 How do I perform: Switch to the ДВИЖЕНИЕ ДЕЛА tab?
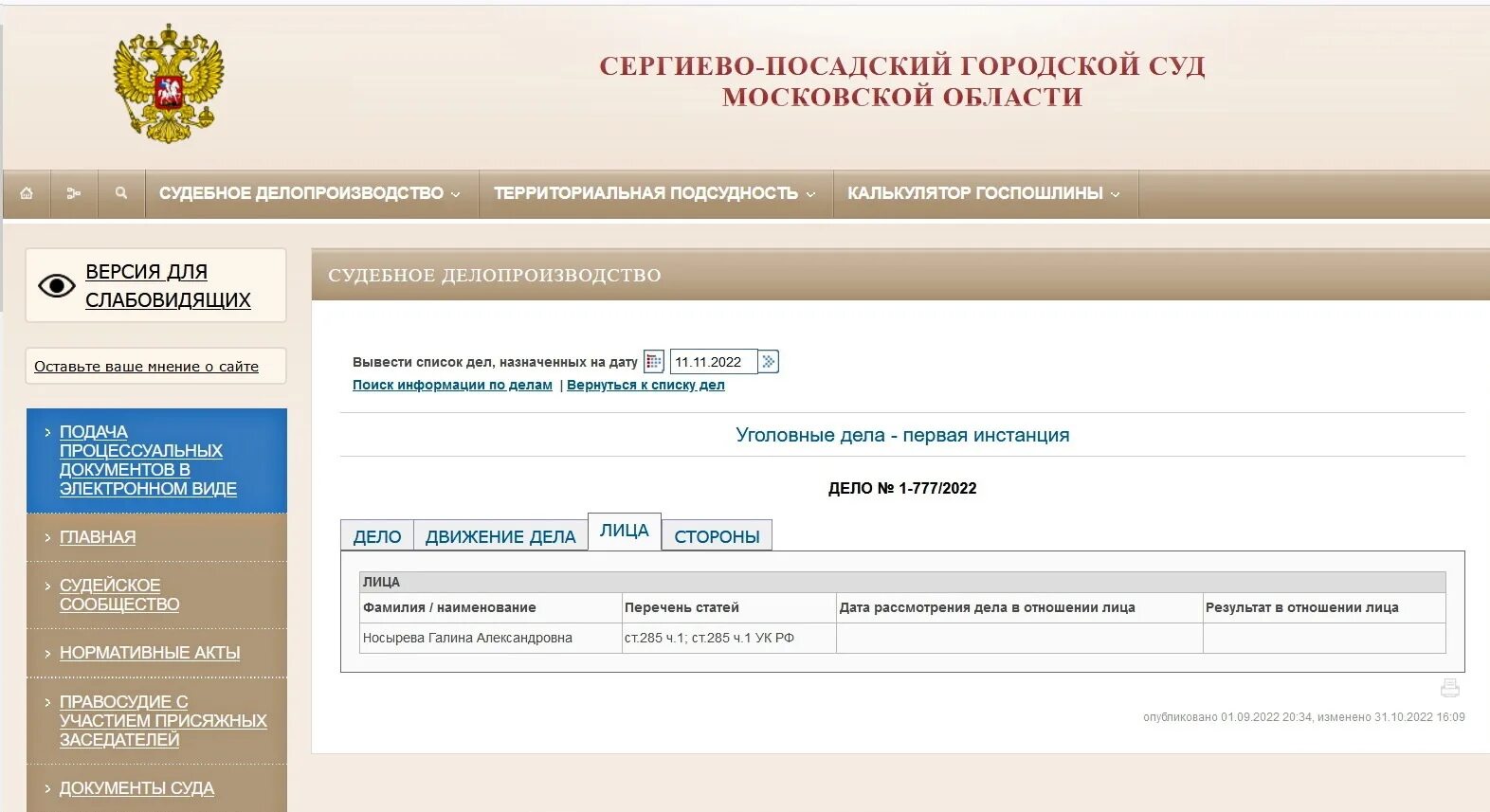point(500,536)
